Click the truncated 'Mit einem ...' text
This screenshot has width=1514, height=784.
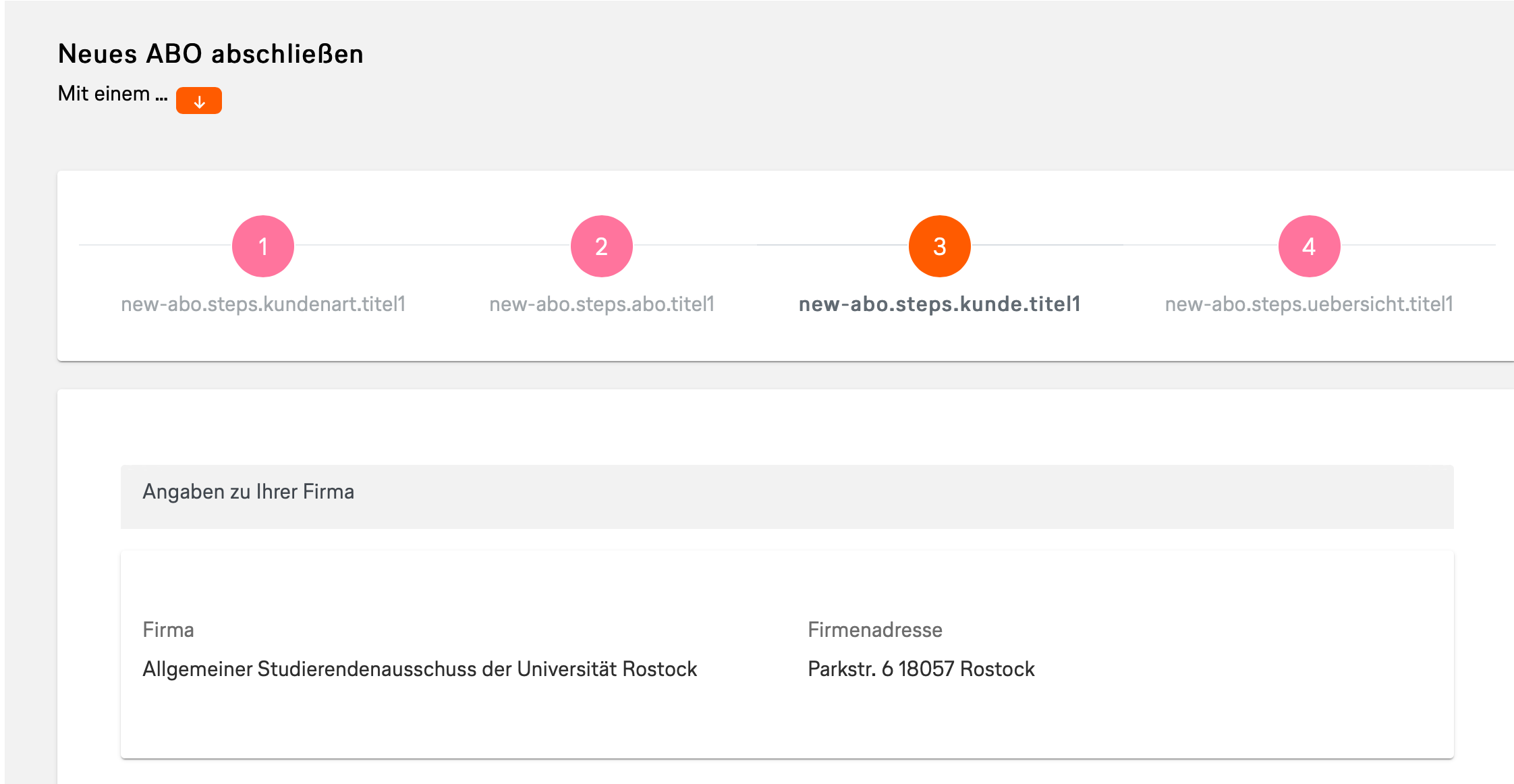pyautogui.click(x=113, y=94)
